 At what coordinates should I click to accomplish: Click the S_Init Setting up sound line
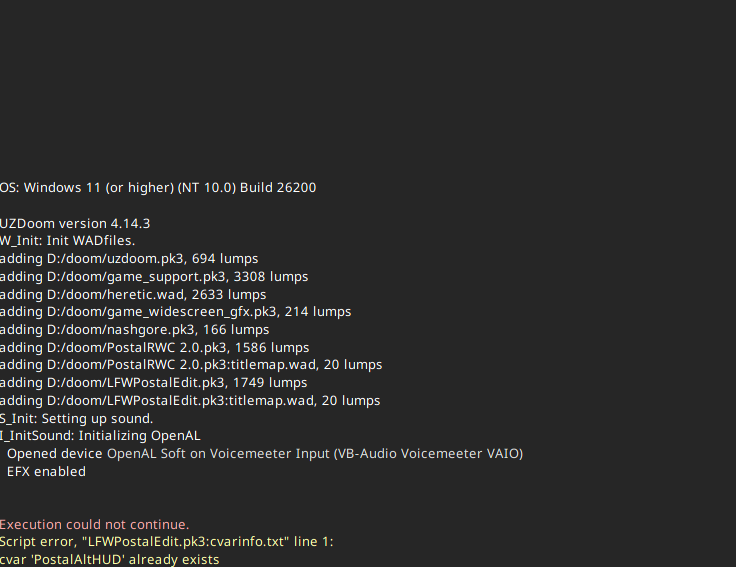pyautogui.click(x=77, y=418)
